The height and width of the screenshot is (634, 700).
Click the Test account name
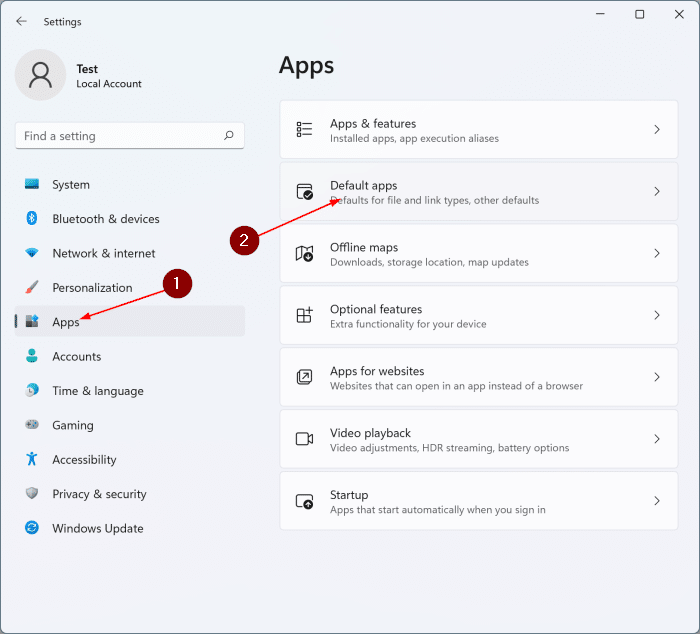(87, 69)
